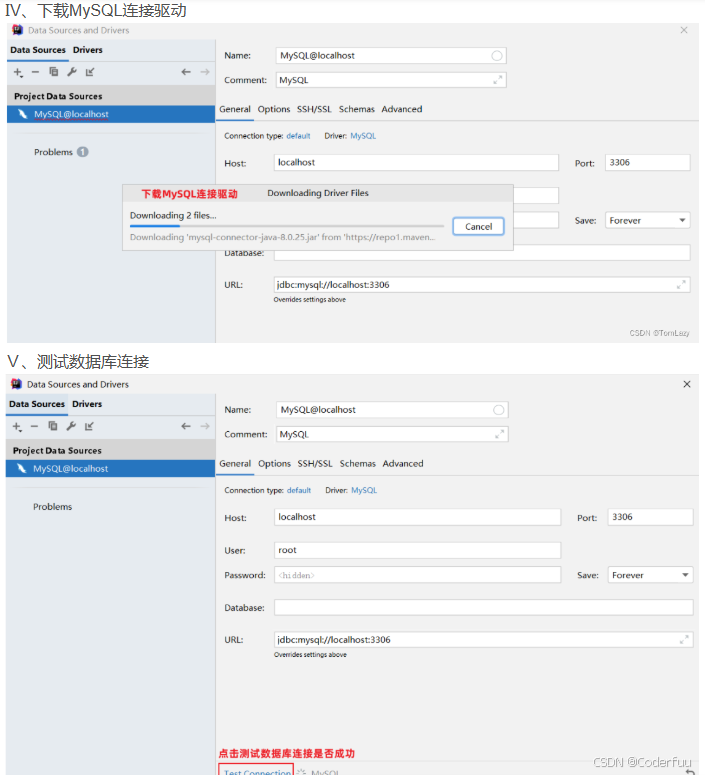
Task: Cancel the driver files download
Action: pyautogui.click(x=479, y=226)
